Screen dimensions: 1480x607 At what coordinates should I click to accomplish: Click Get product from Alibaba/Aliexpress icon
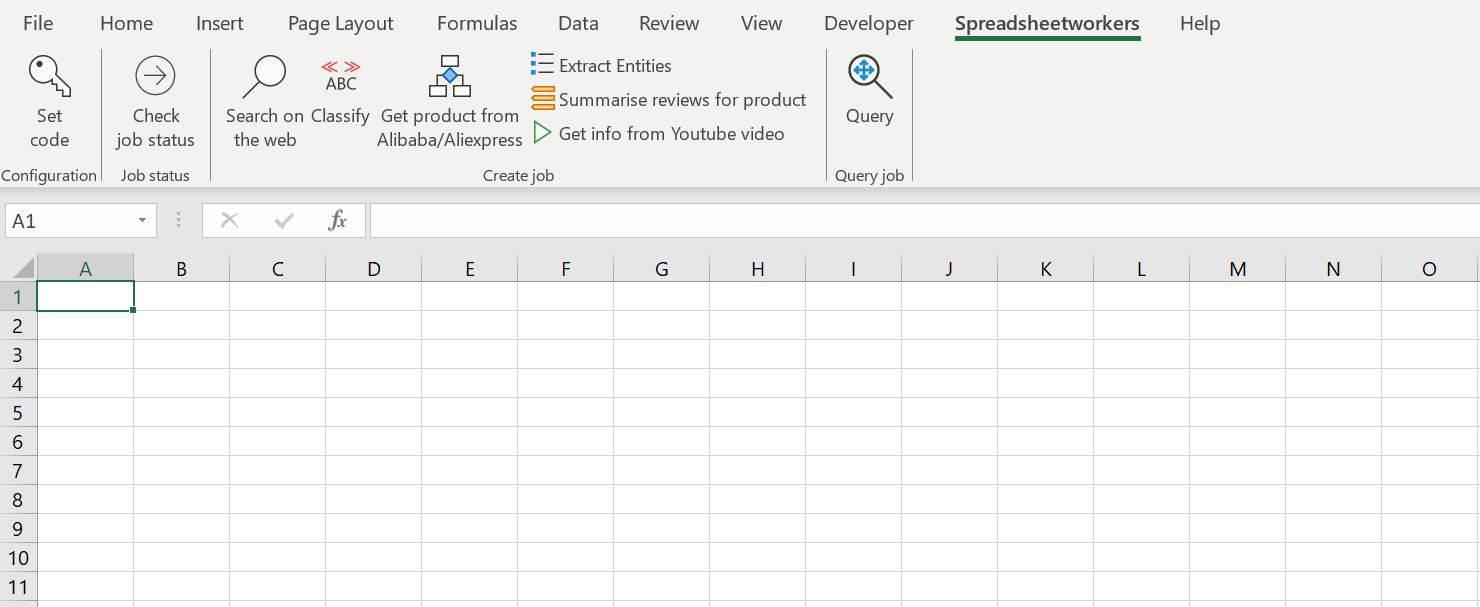pos(449,76)
